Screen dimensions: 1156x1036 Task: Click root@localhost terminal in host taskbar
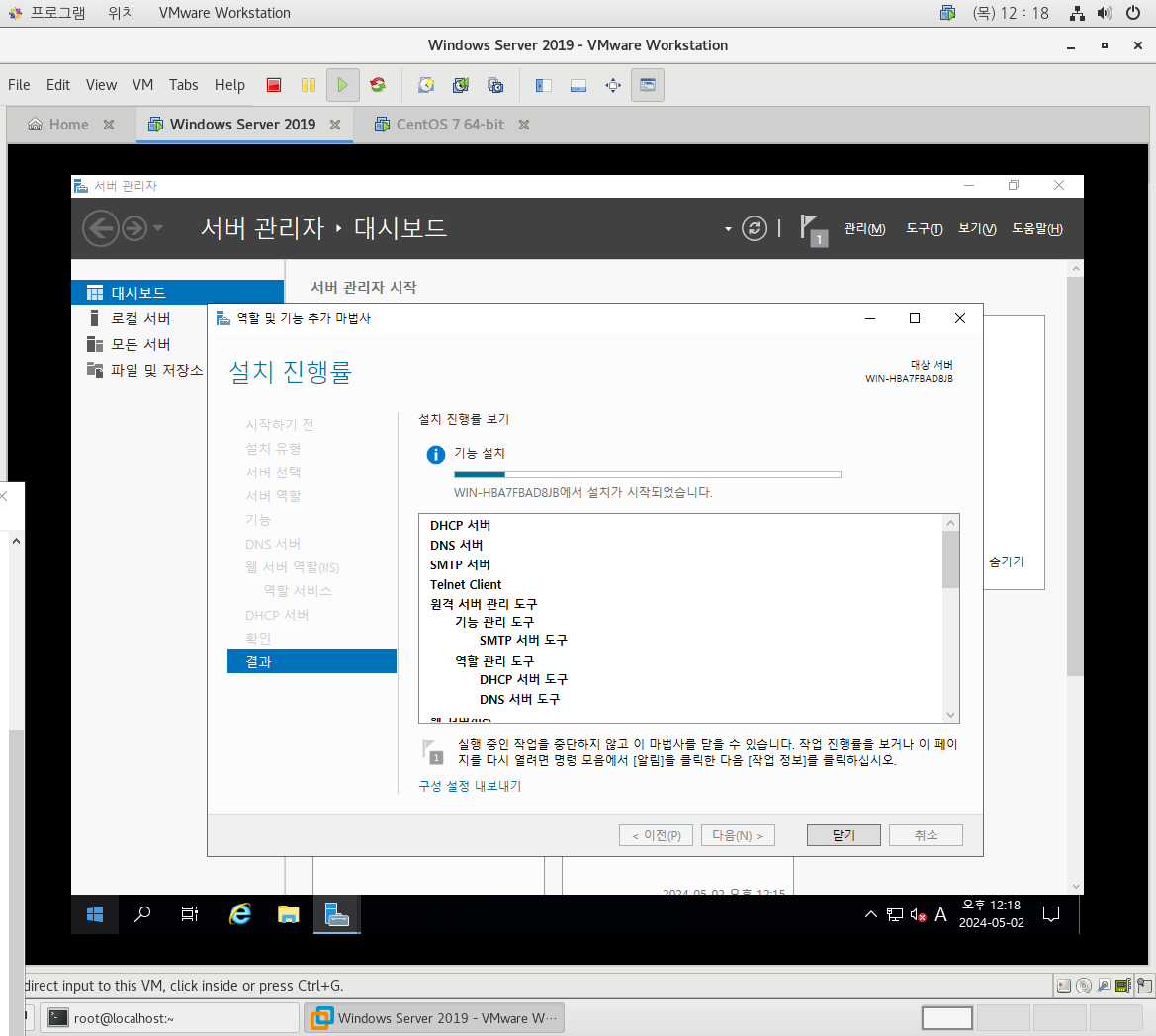pyautogui.click(x=169, y=1018)
